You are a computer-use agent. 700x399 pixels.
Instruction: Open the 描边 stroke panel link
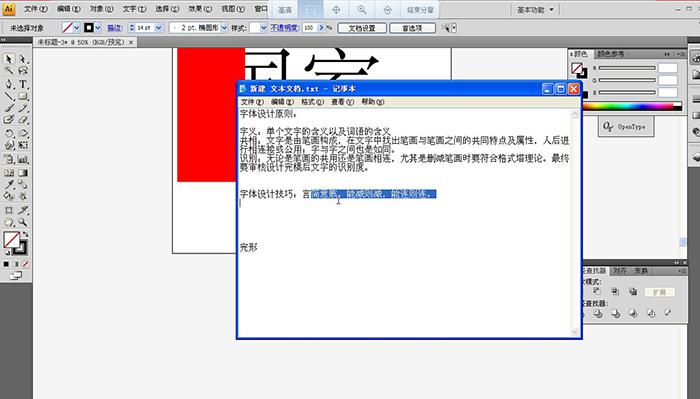[x=115, y=28]
